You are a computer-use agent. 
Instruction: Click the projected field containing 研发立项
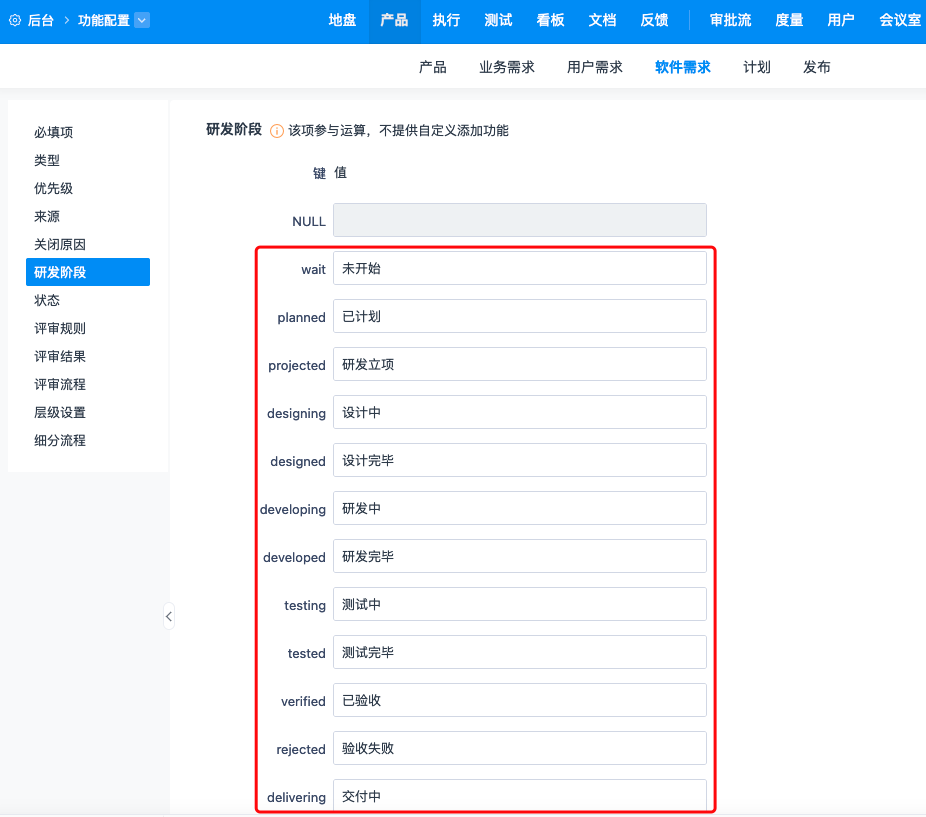click(520, 364)
